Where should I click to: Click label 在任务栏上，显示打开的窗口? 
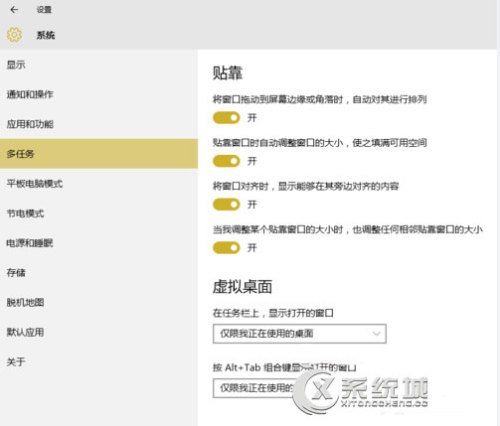point(273,313)
